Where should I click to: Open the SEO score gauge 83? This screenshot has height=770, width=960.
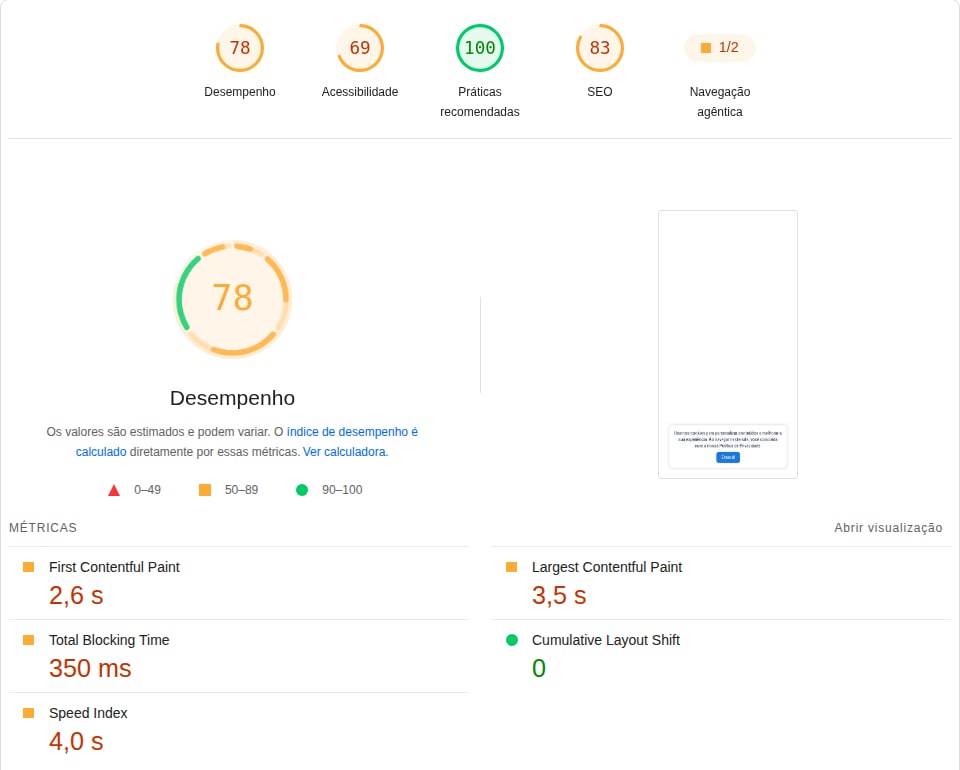(x=600, y=48)
